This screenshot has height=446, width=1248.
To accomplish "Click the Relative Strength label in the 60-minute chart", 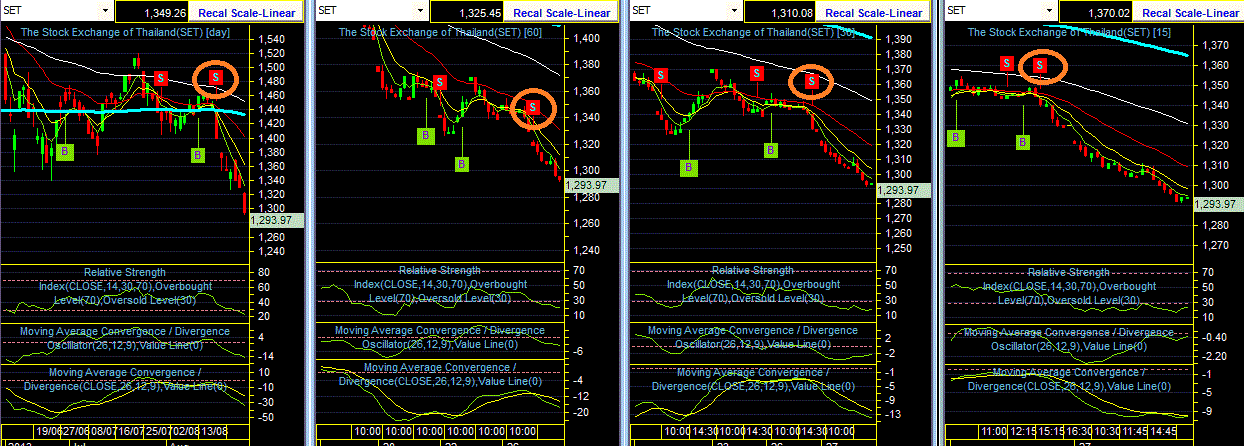I will pyautogui.click(x=440, y=270).
